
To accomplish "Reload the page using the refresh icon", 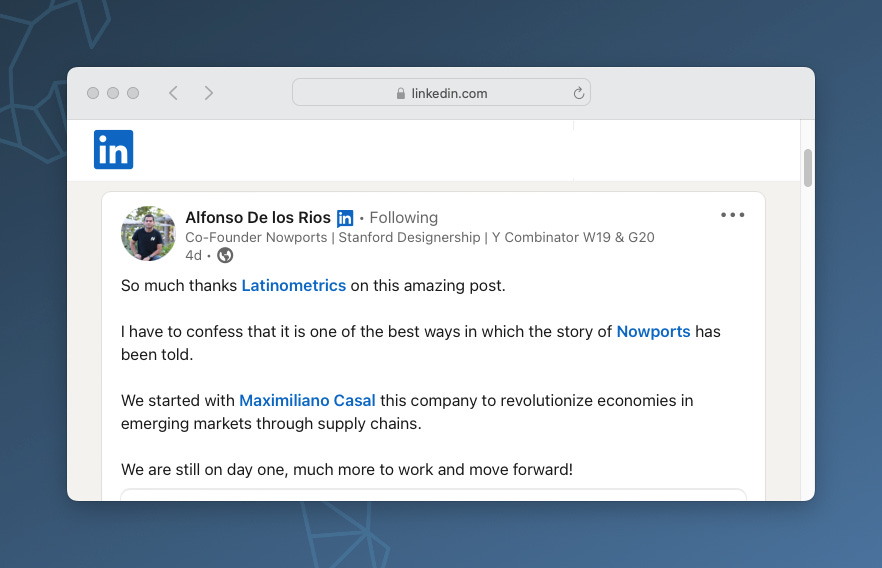I will click(579, 93).
